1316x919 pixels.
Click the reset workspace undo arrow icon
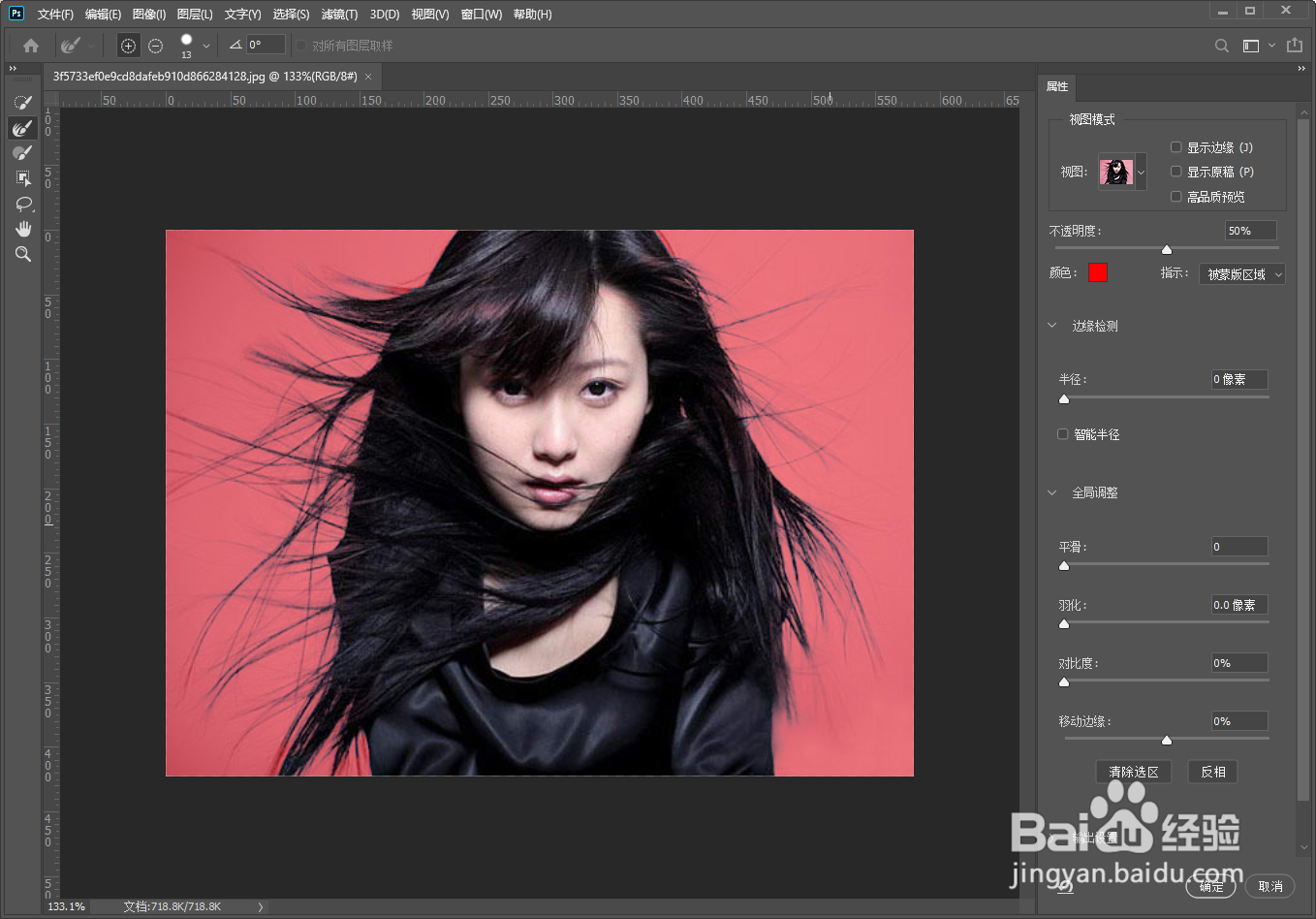pyautogui.click(x=1066, y=885)
